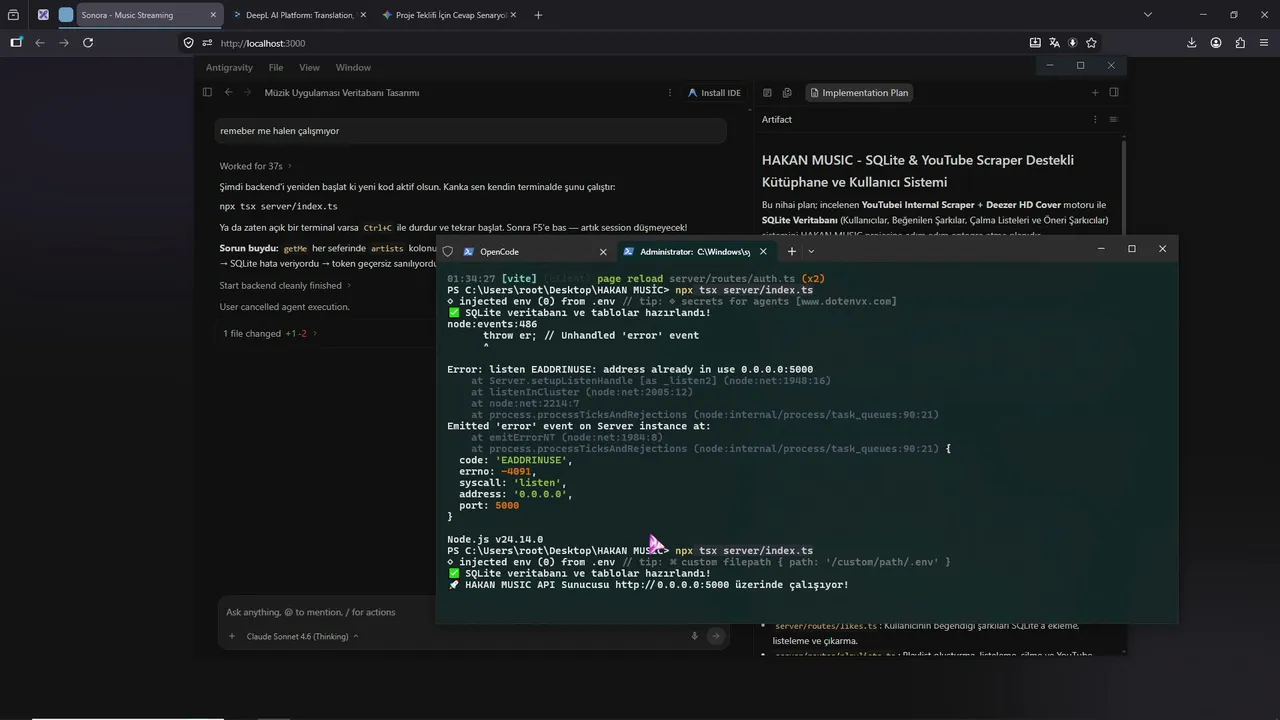1280x720 pixels.
Task: Click the download extension icon in the address bar
Action: click(1073, 43)
